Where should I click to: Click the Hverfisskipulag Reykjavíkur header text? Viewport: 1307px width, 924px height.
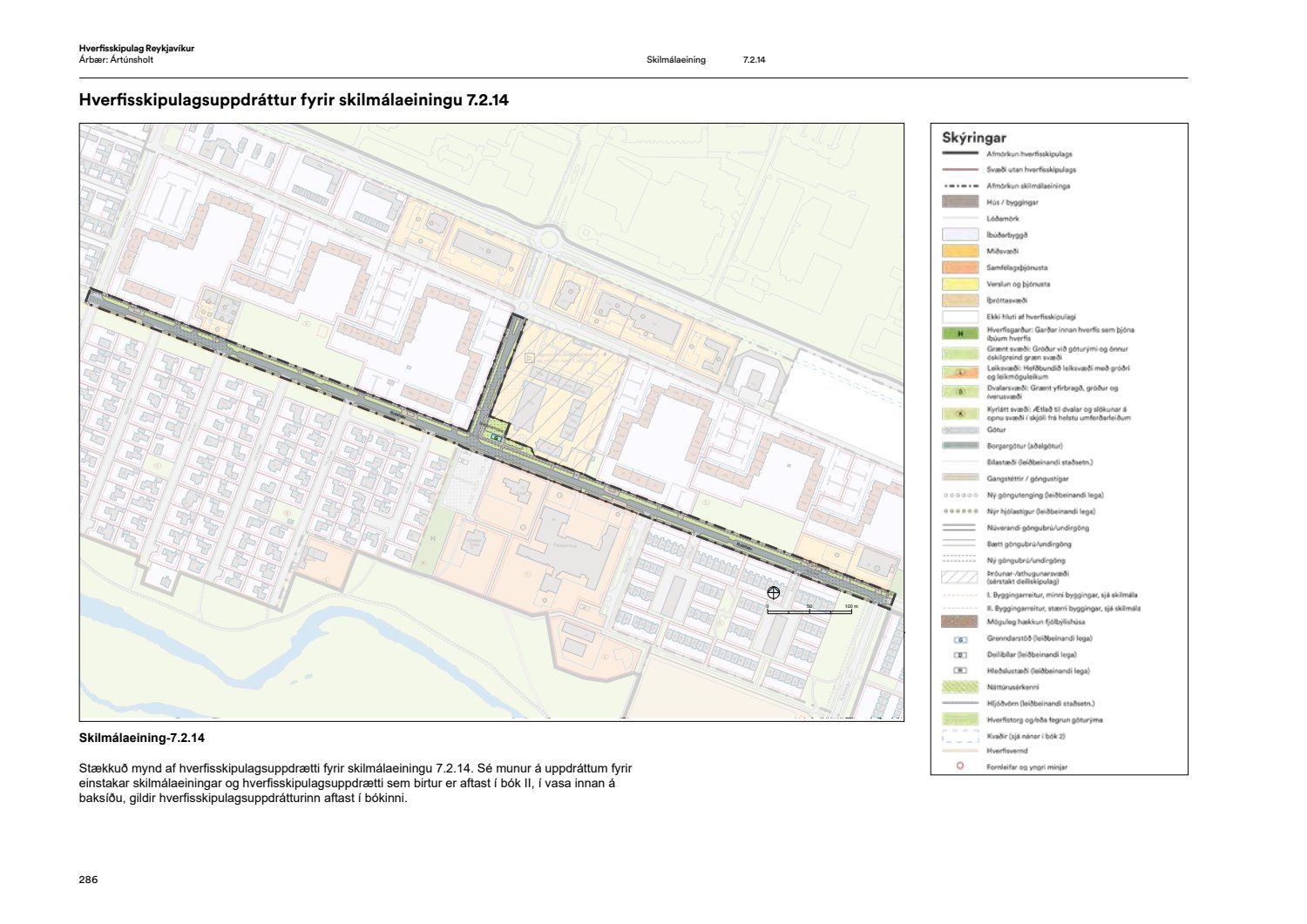(x=136, y=49)
